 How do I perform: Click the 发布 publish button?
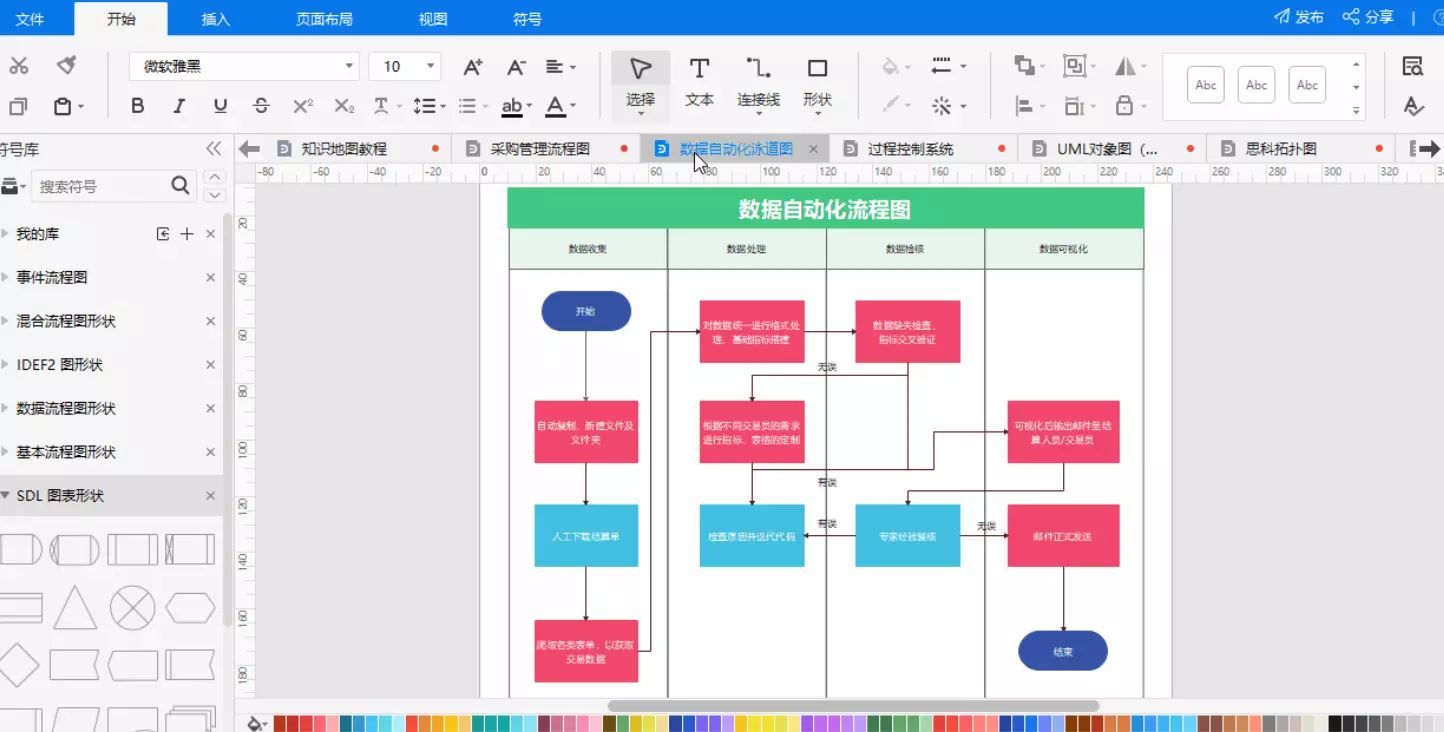[1298, 17]
